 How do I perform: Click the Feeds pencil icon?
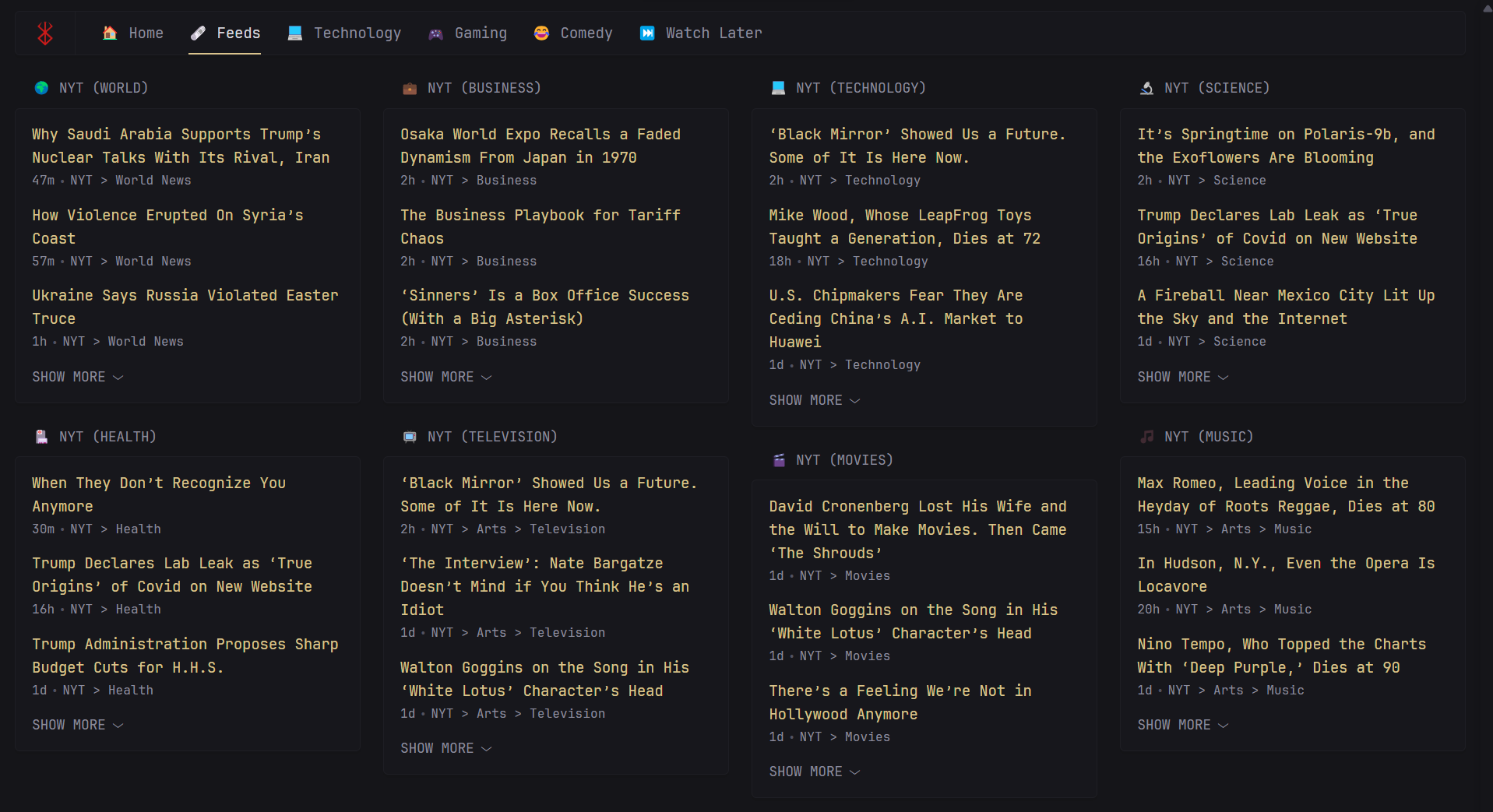[198, 33]
